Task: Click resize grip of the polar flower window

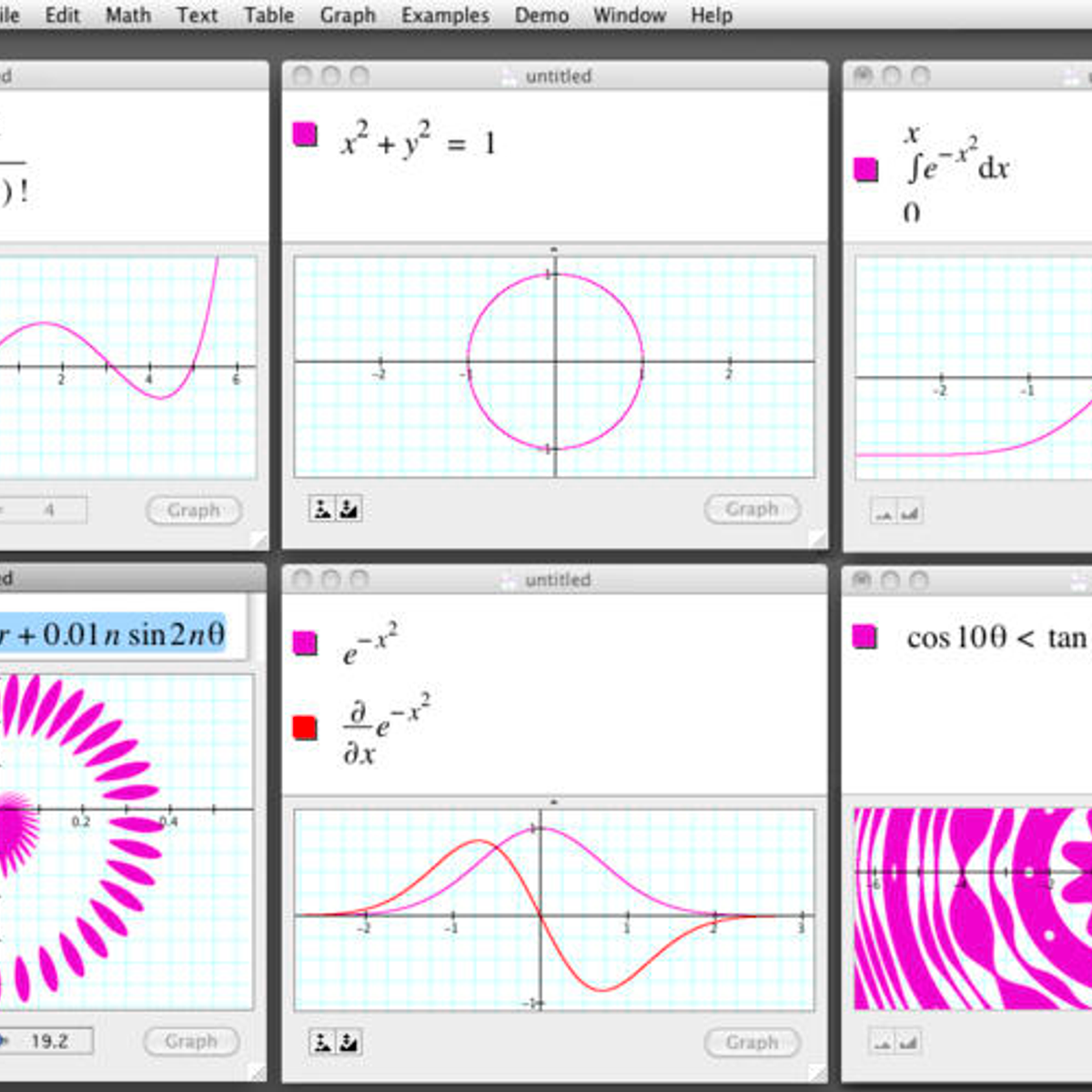Action: pos(258,1072)
